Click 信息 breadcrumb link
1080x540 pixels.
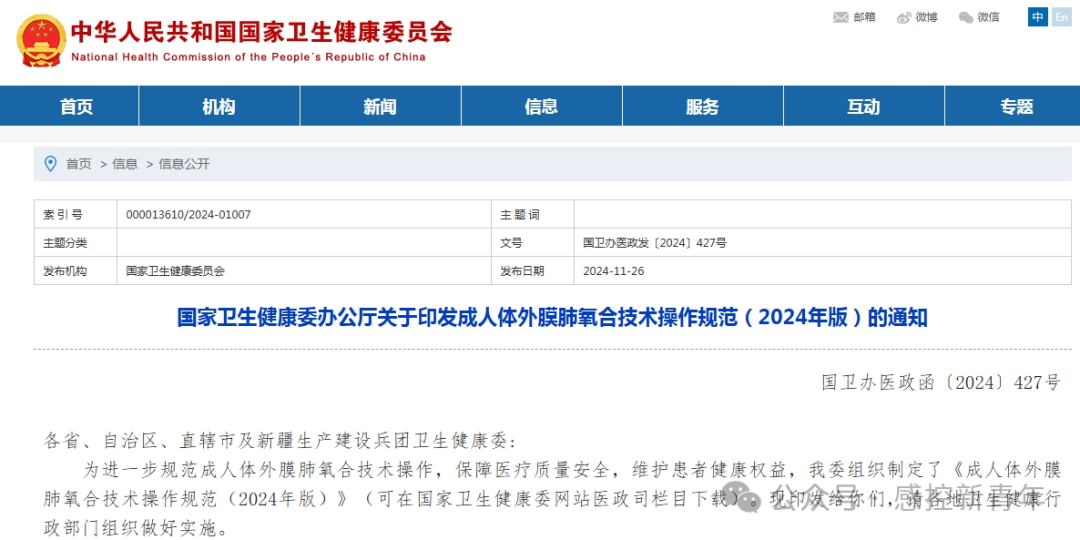pyautogui.click(x=125, y=164)
